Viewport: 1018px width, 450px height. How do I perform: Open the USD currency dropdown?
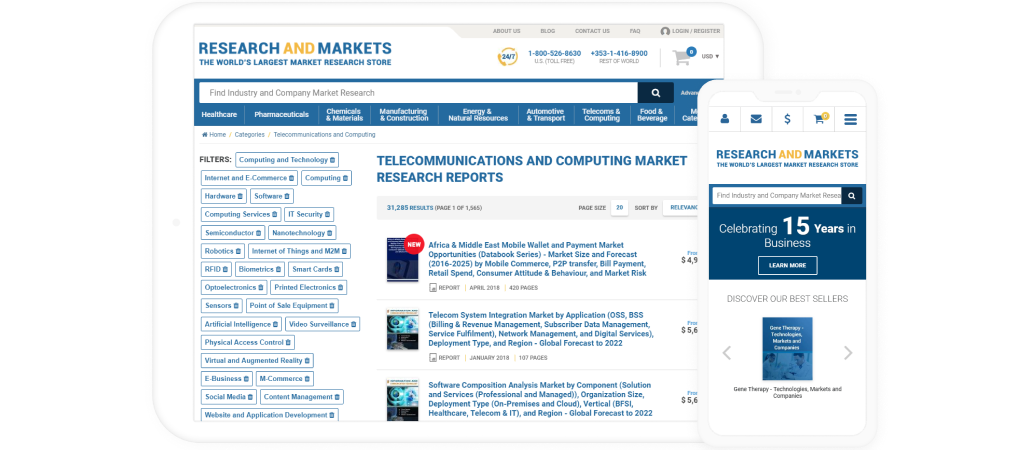point(710,56)
